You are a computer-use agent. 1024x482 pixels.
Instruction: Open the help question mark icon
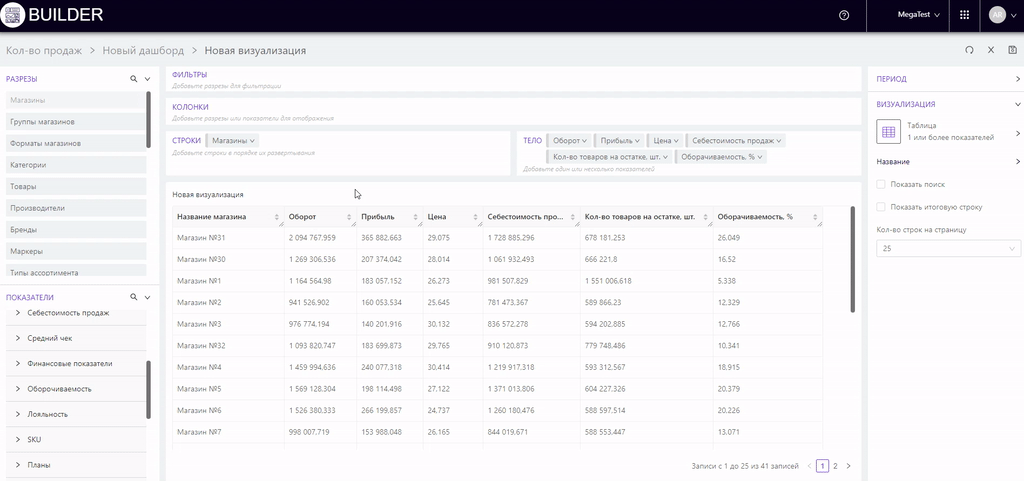point(844,15)
